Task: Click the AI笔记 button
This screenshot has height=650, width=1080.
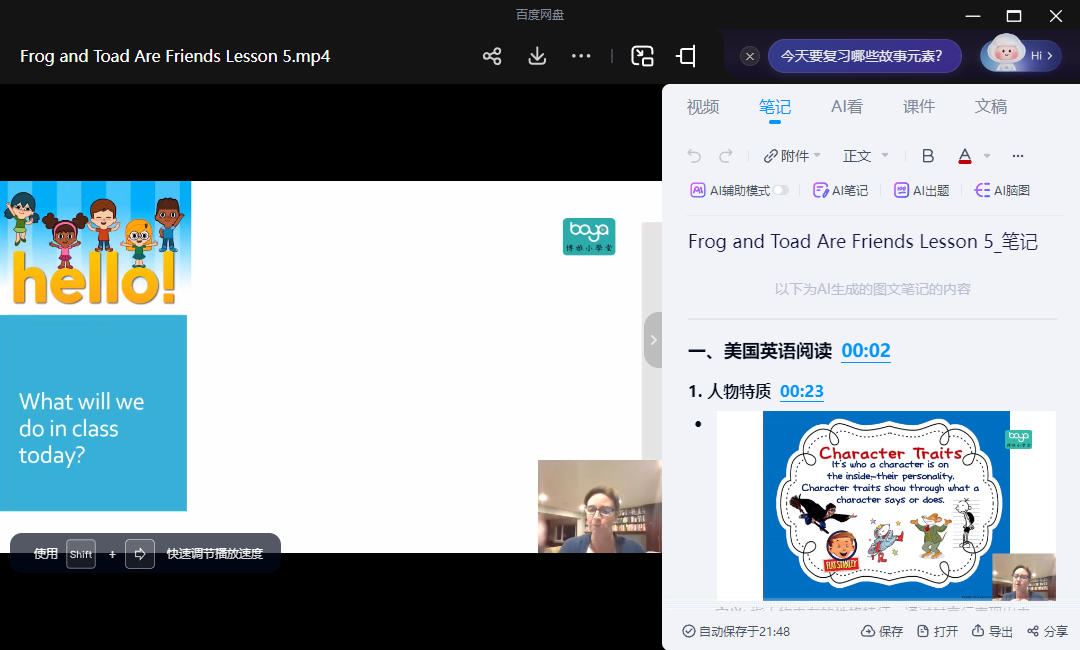Action: click(x=840, y=190)
